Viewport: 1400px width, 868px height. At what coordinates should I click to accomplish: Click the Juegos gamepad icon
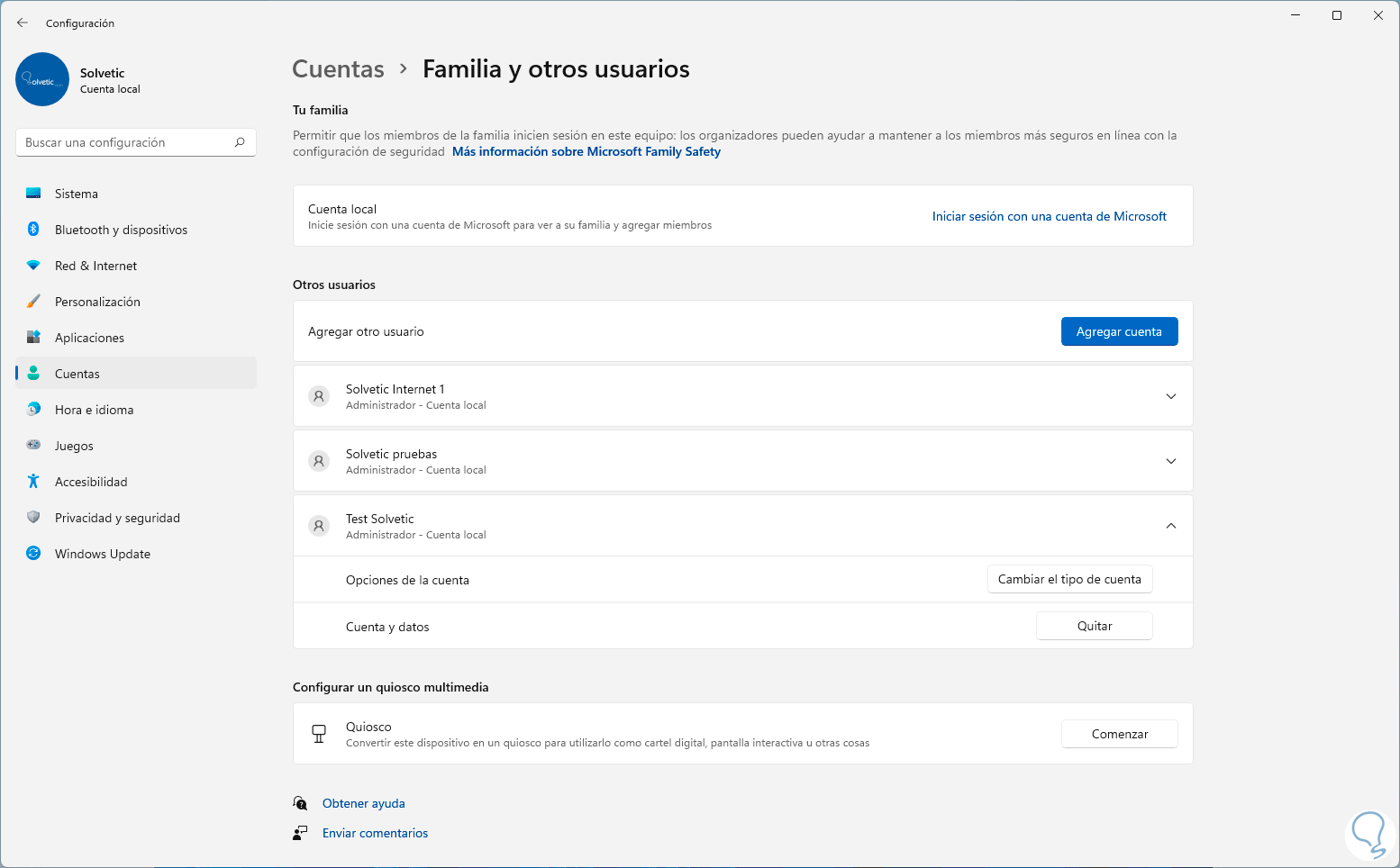pos(33,446)
